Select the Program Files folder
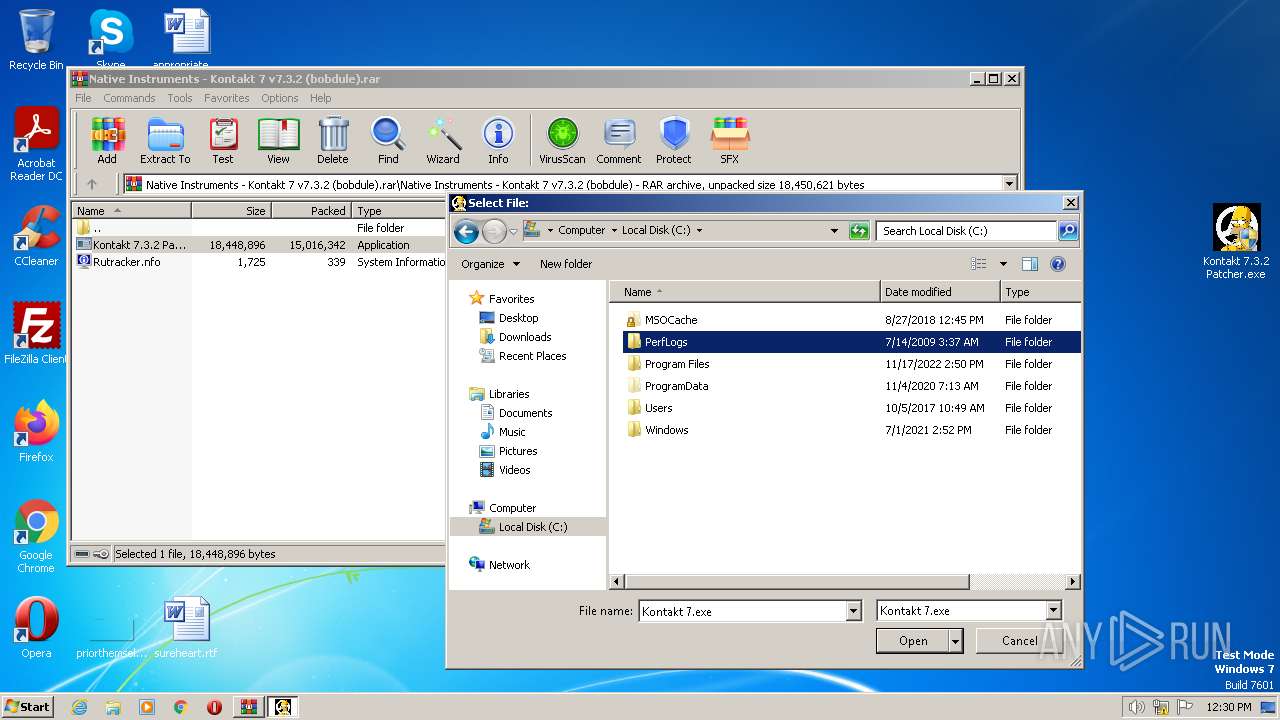 [851, 364]
